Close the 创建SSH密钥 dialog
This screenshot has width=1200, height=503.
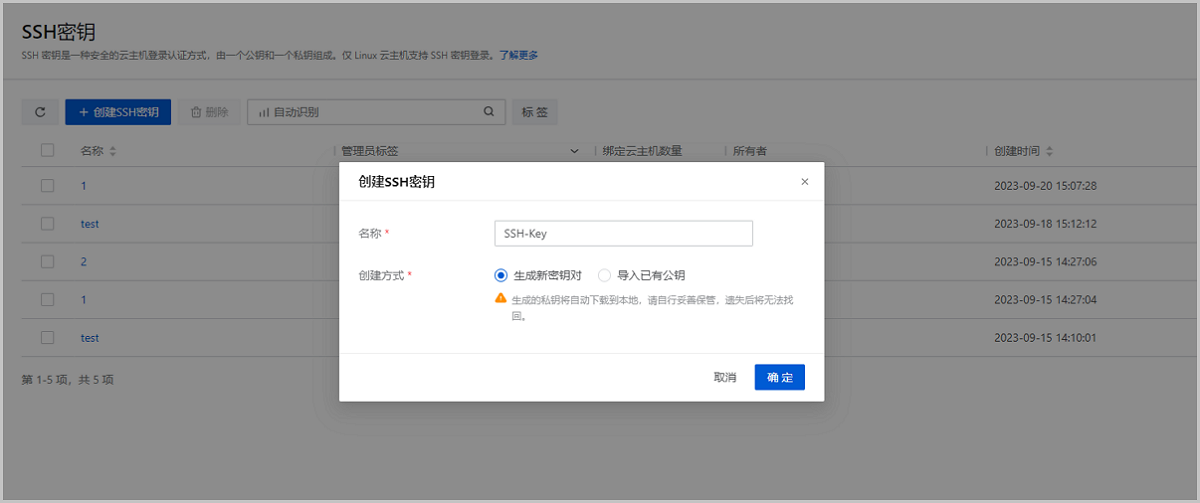[x=805, y=182]
